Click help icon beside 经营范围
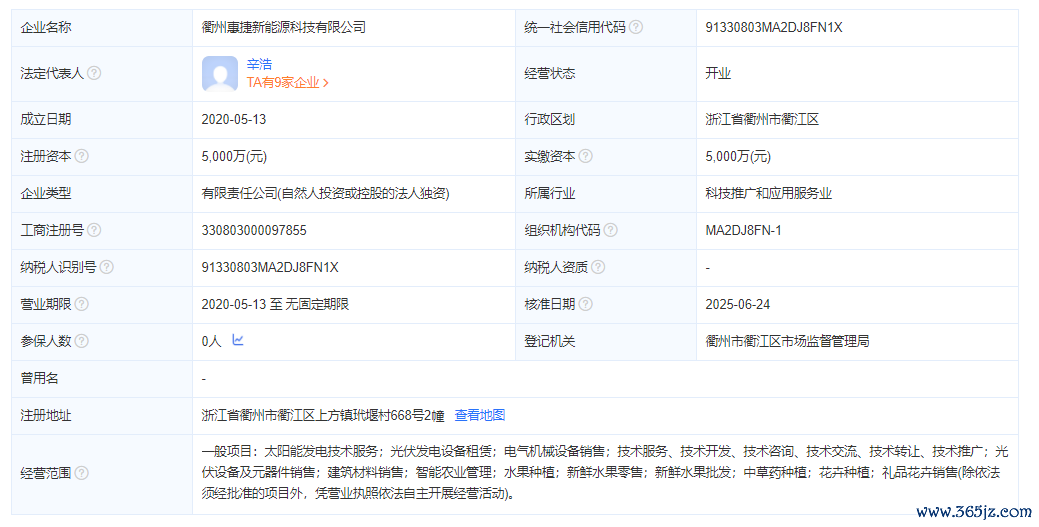The width and height of the screenshot is (1039, 527). pos(82,473)
